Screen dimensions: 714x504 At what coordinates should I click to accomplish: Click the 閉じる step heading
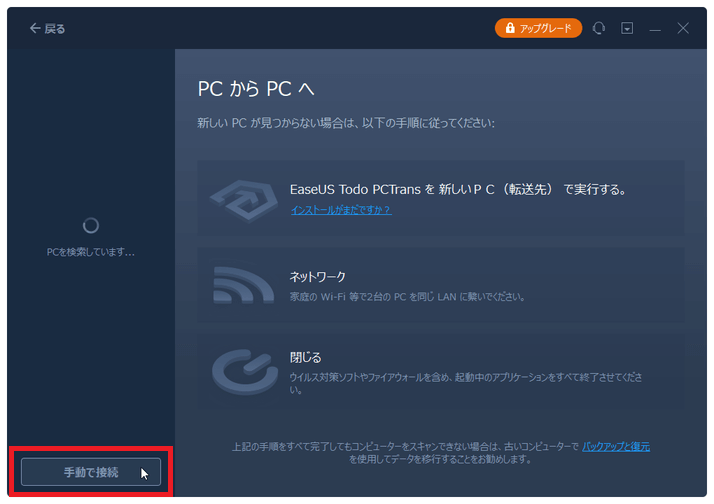(x=305, y=357)
